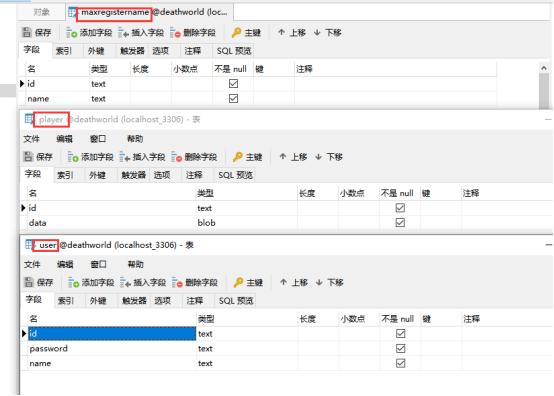This screenshot has height=396, width=554.
Task: Open 索引 tab in maxregistername table
Action: (64, 51)
